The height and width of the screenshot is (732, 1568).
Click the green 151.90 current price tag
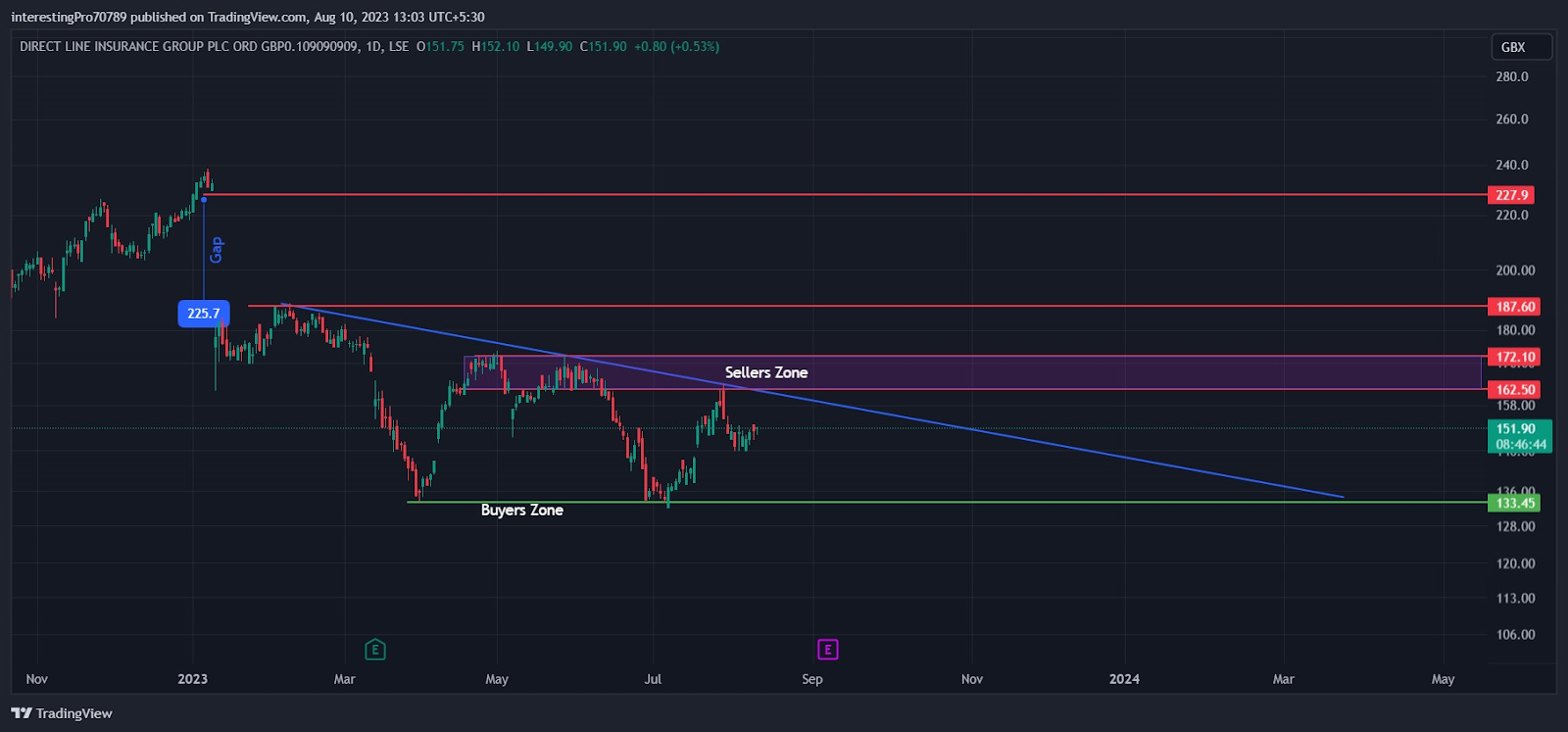[x=1520, y=436]
